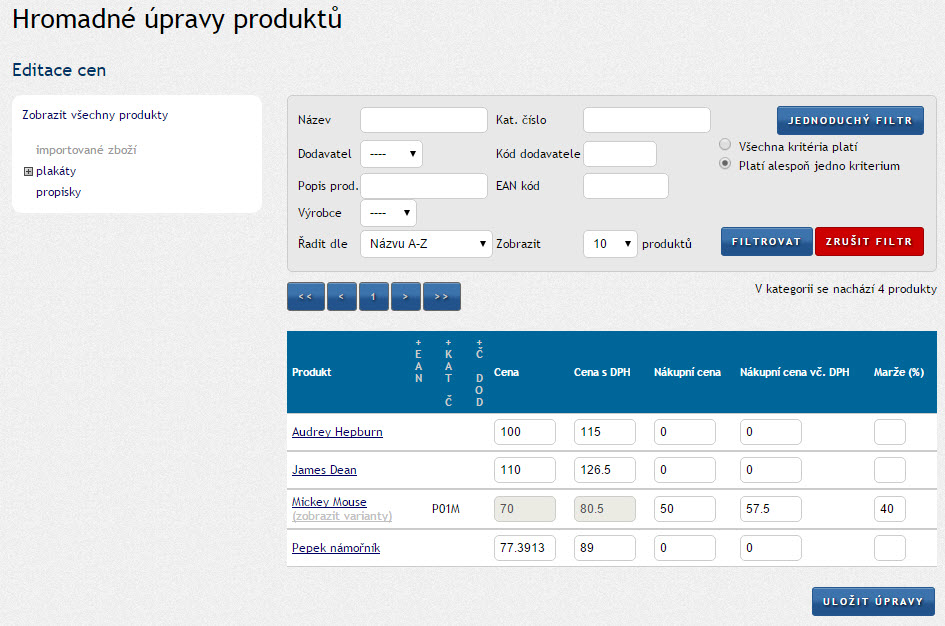Open the Výrobce dropdown

pyautogui.click(x=388, y=213)
